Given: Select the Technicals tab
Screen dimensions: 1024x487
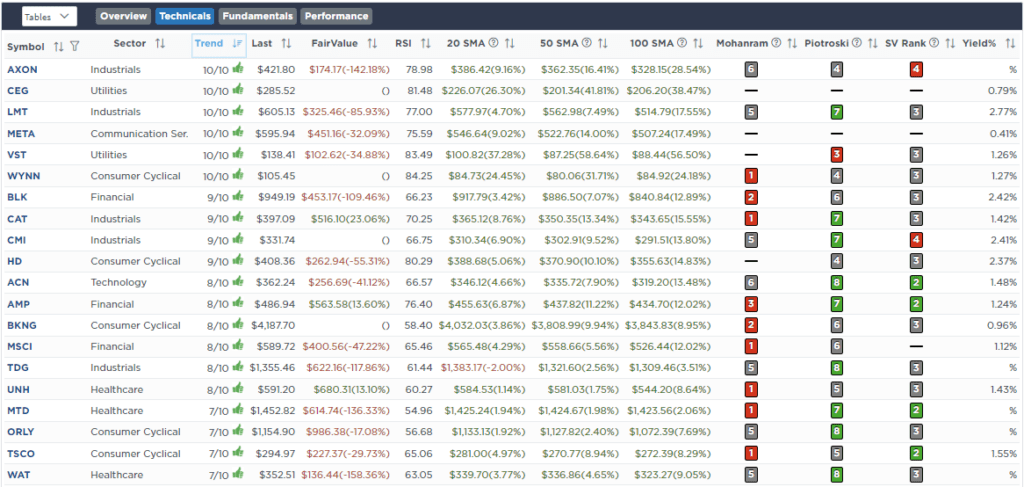Looking at the screenshot, I should coord(185,16).
